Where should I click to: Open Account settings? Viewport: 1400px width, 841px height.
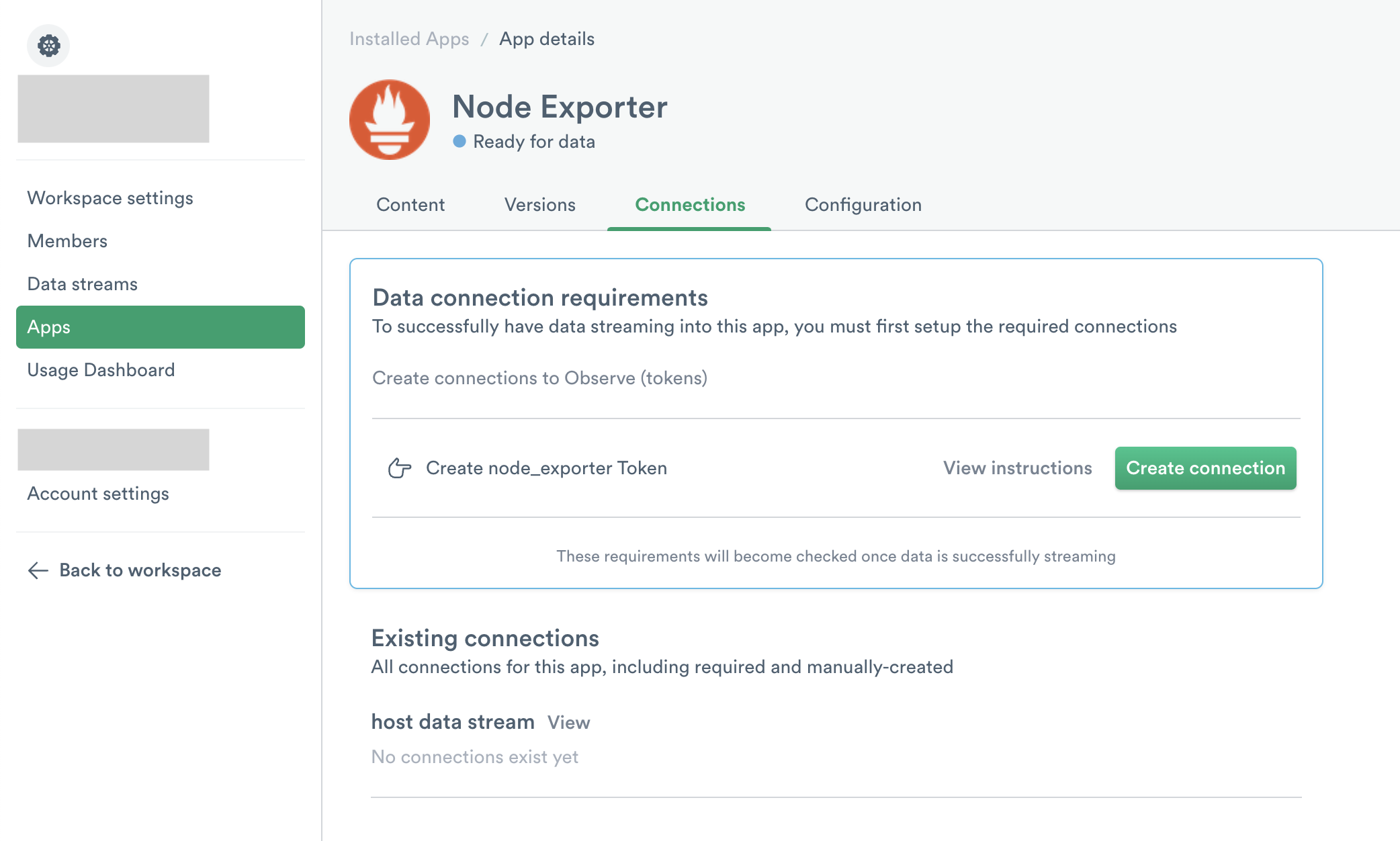pyautogui.click(x=98, y=494)
